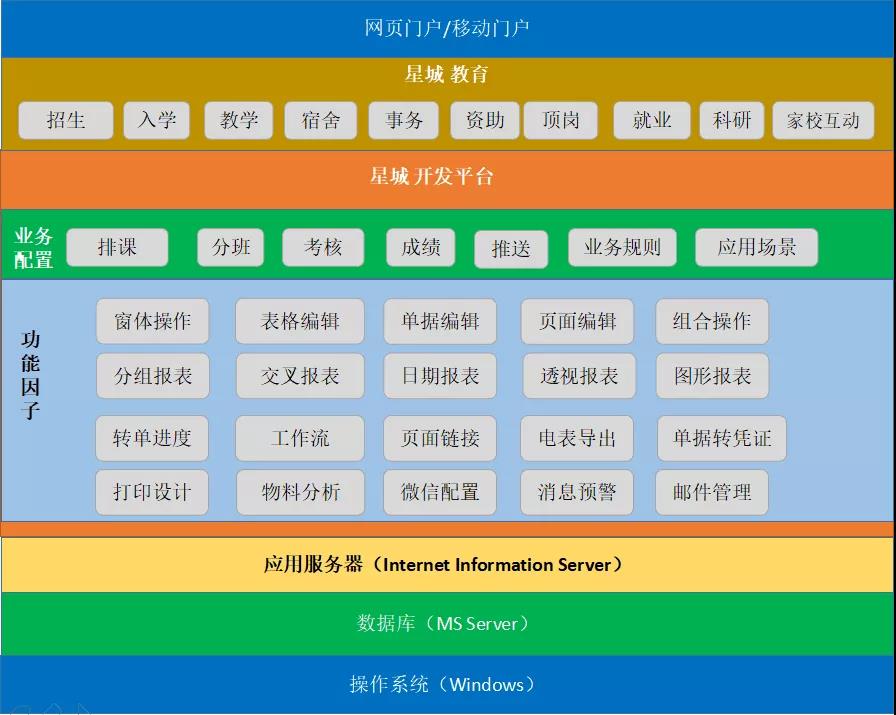The width and height of the screenshot is (896, 715).
Task: Open the 家校互动 module box
Action: [x=823, y=120]
